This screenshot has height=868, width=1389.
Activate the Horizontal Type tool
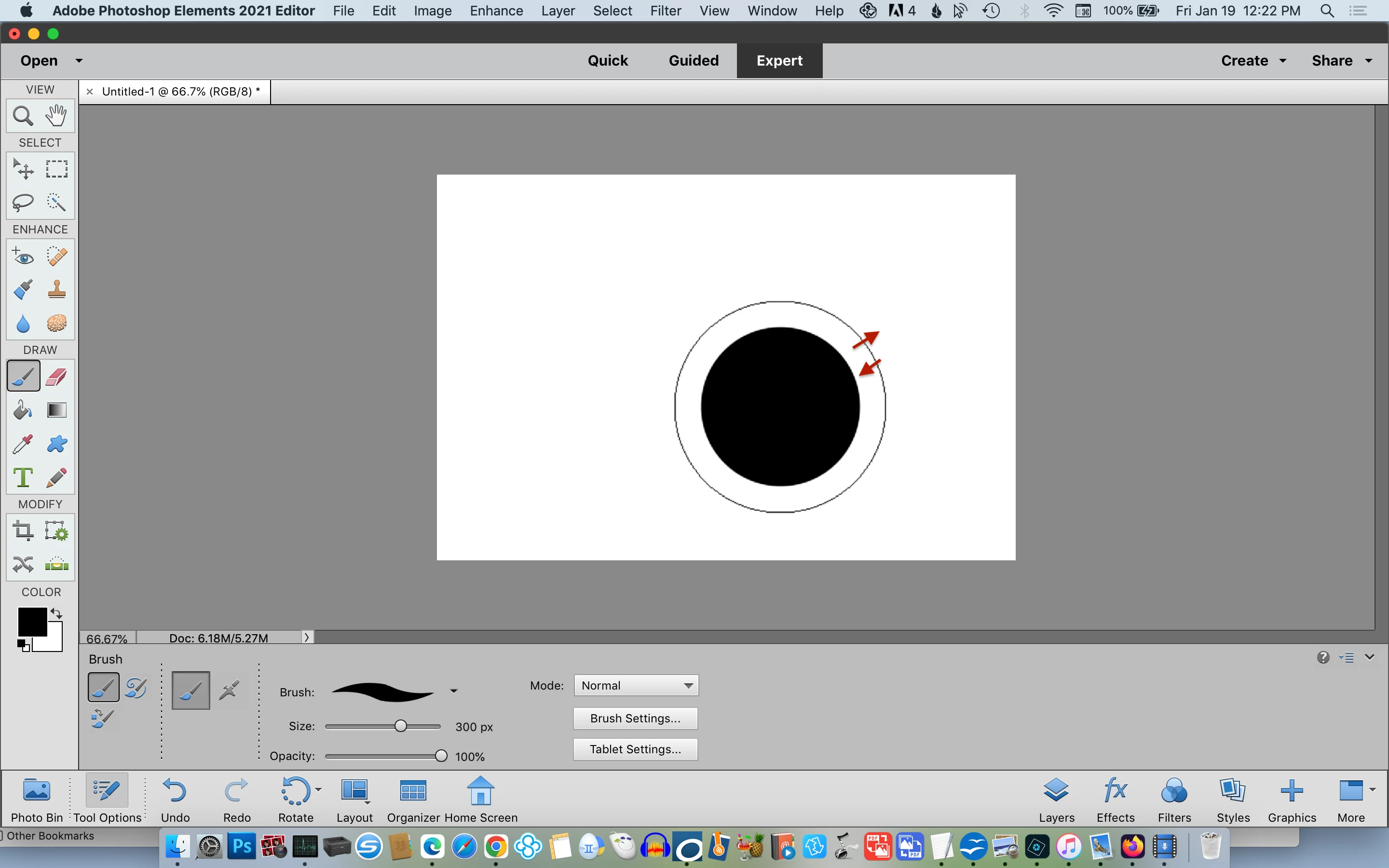(23, 477)
